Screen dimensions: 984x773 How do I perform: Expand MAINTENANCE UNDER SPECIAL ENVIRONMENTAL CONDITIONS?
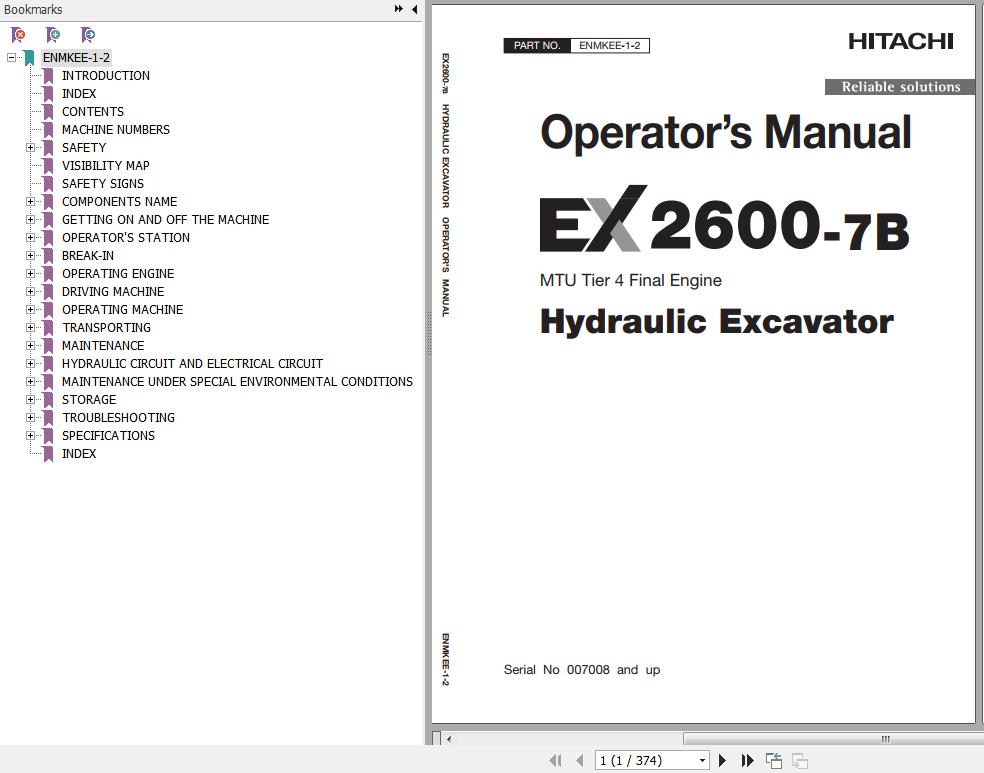coord(30,381)
